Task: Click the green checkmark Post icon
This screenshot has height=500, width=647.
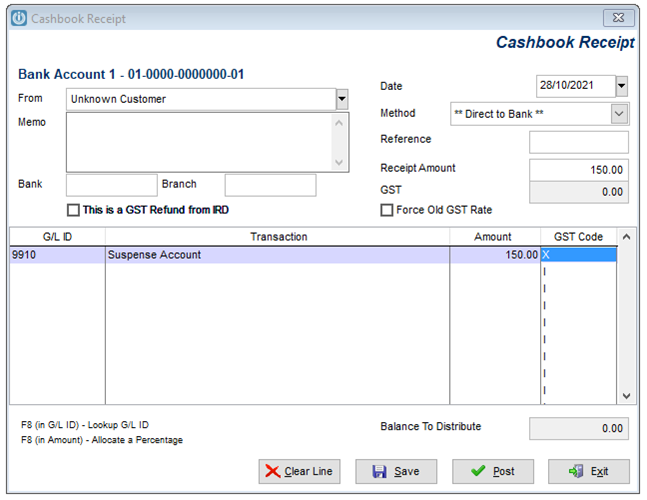Action: pyautogui.click(x=478, y=471)
